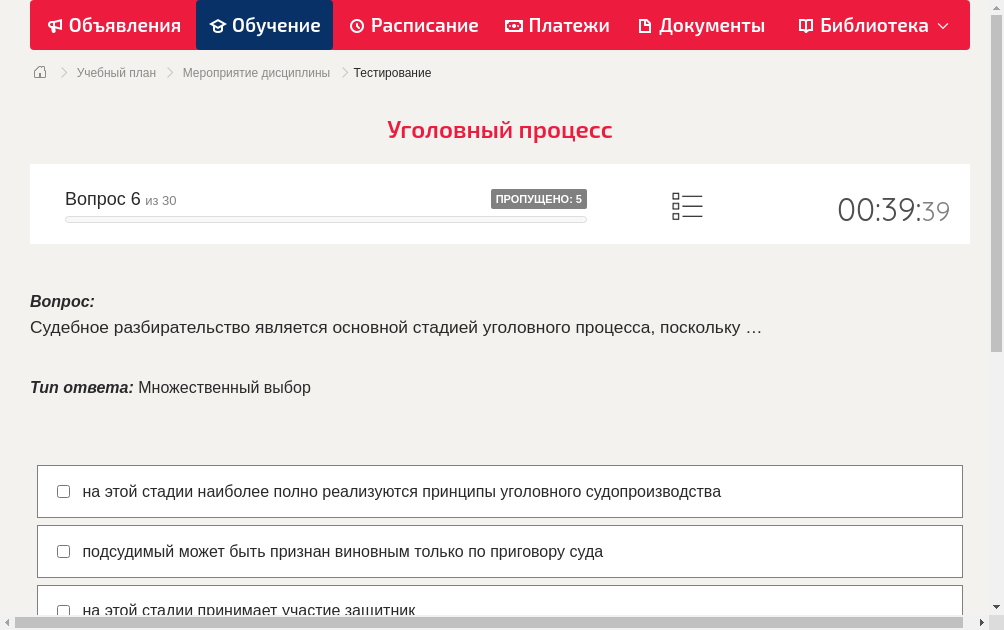Check the answer about приговор суда
Viewport: 1004px width, 630px height.
click(63, 551)
